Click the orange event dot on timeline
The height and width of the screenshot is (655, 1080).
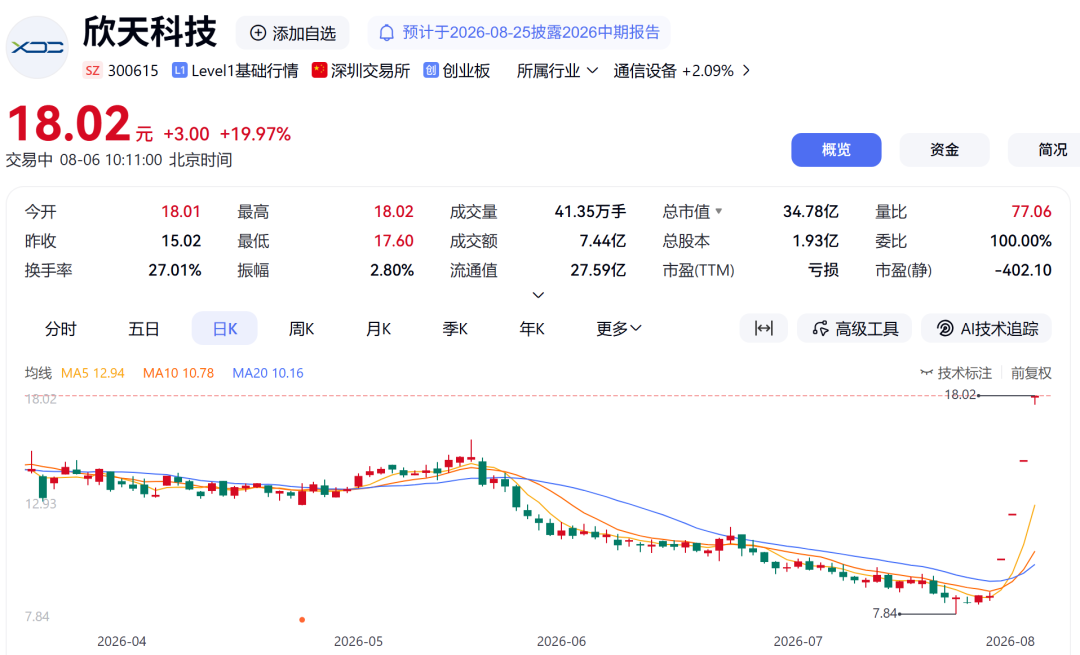pyautogui.click(x=302, y=620)
